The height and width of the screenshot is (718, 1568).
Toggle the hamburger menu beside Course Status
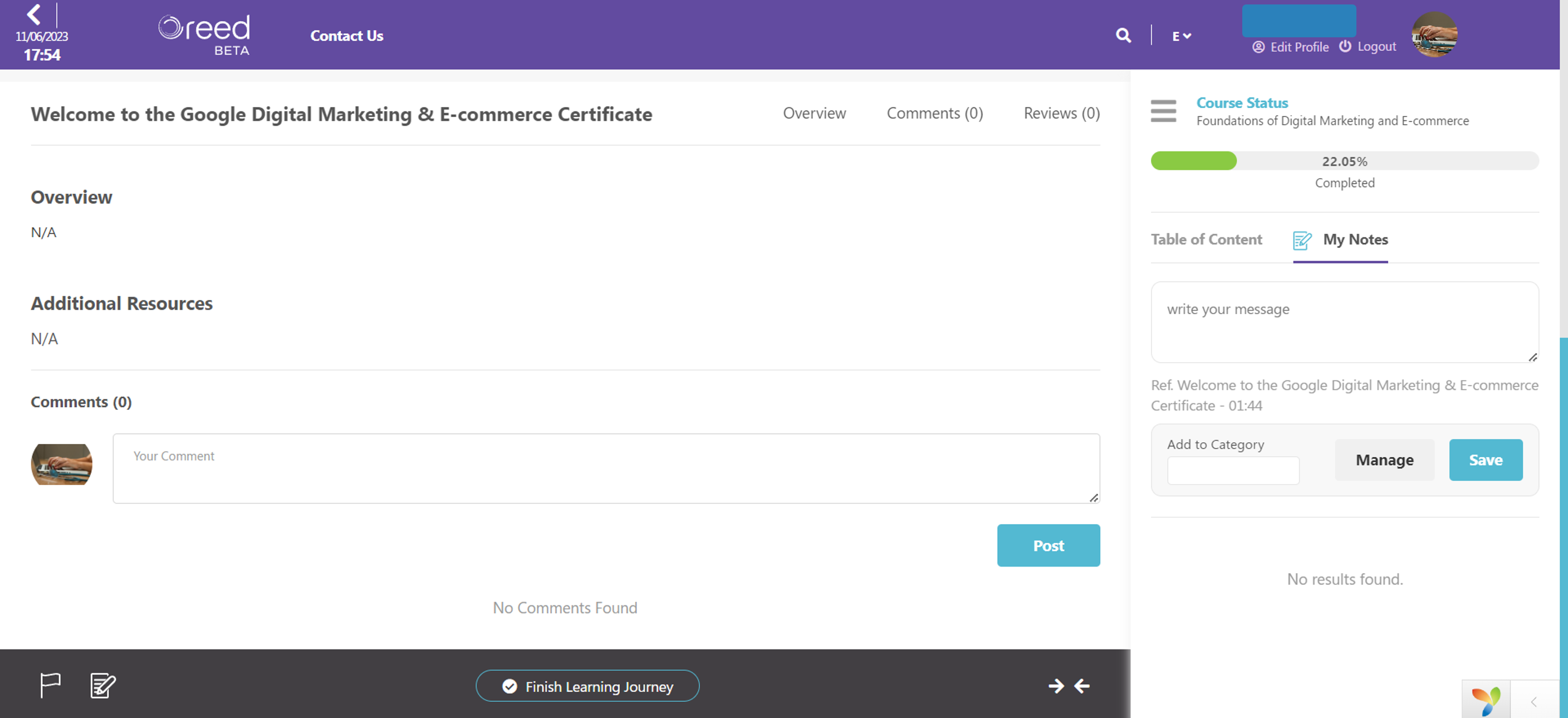coord(1163,111)
